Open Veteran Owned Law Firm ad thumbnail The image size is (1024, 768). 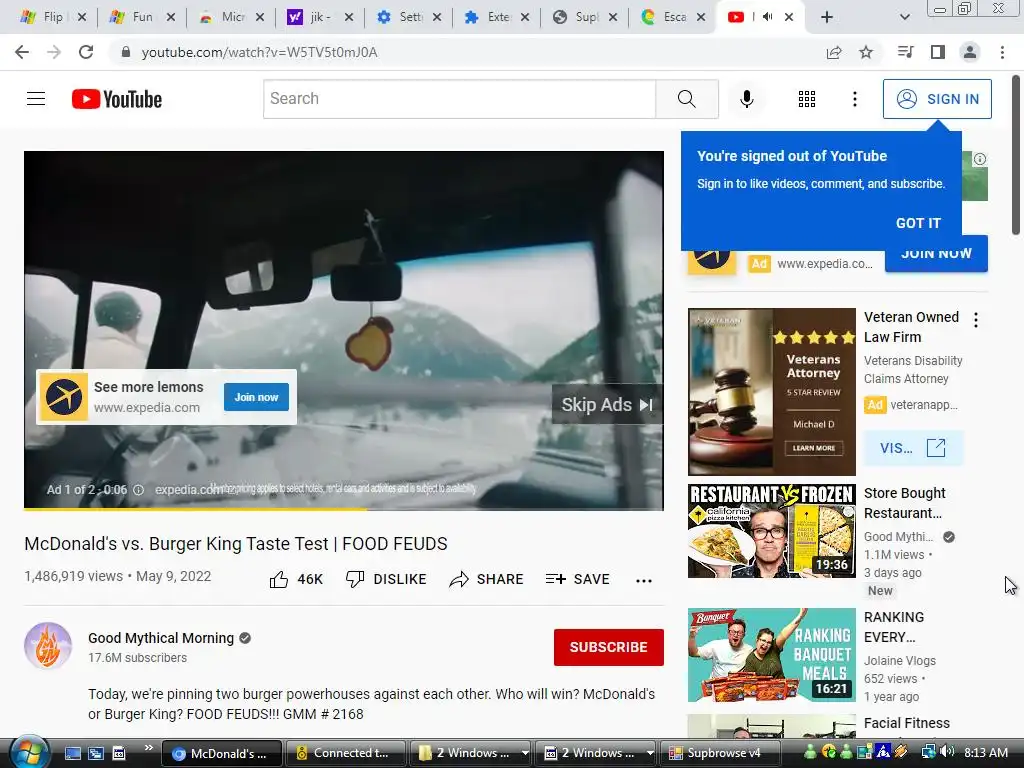coord(771,392)
